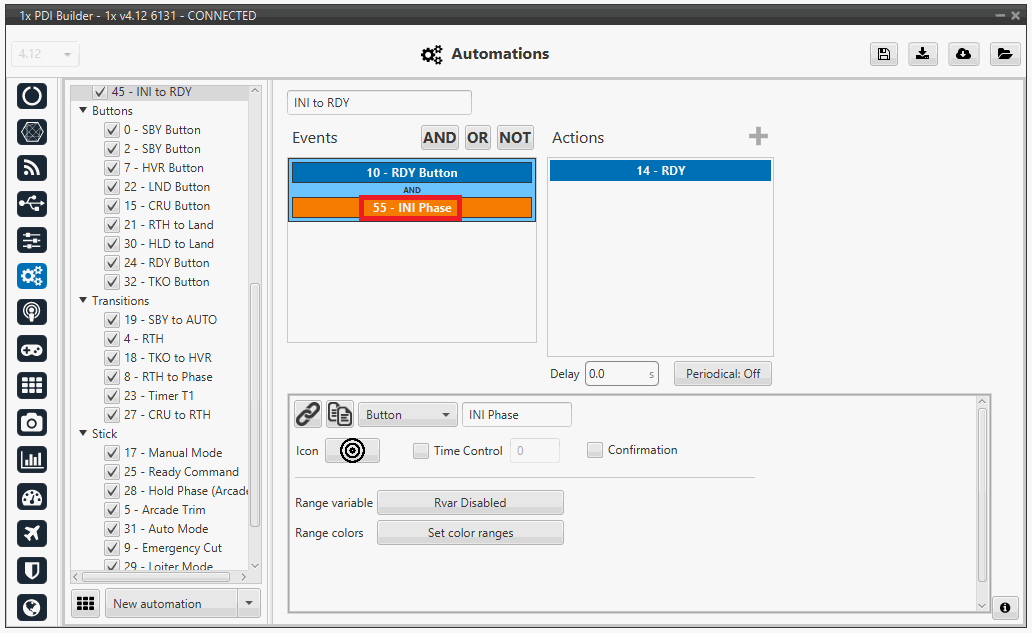Open the New automation dropdown arrow
This screenshot has width=1032, height=633.
click(248, 604)
